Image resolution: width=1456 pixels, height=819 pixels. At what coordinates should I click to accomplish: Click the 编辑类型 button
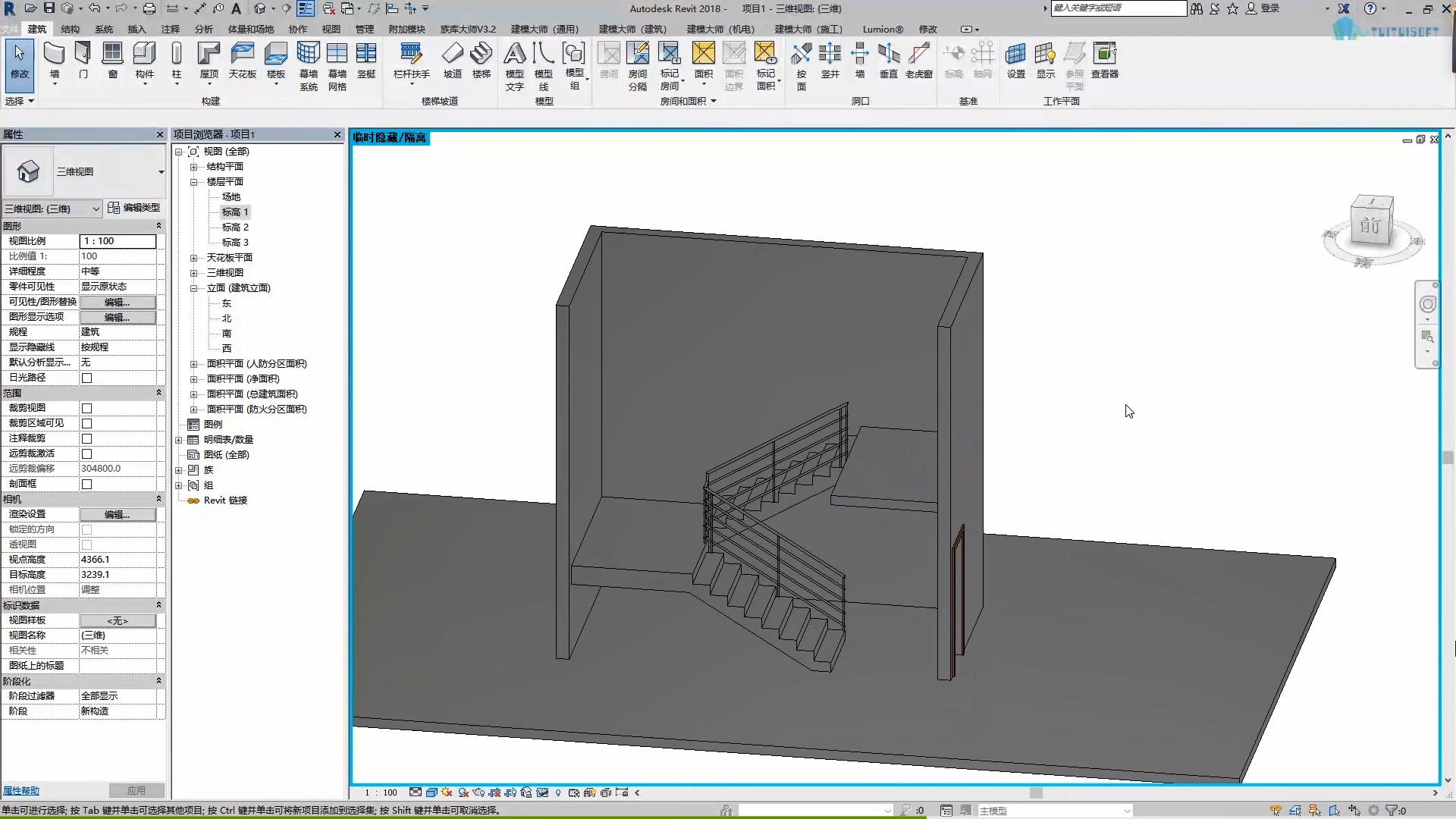134,208
